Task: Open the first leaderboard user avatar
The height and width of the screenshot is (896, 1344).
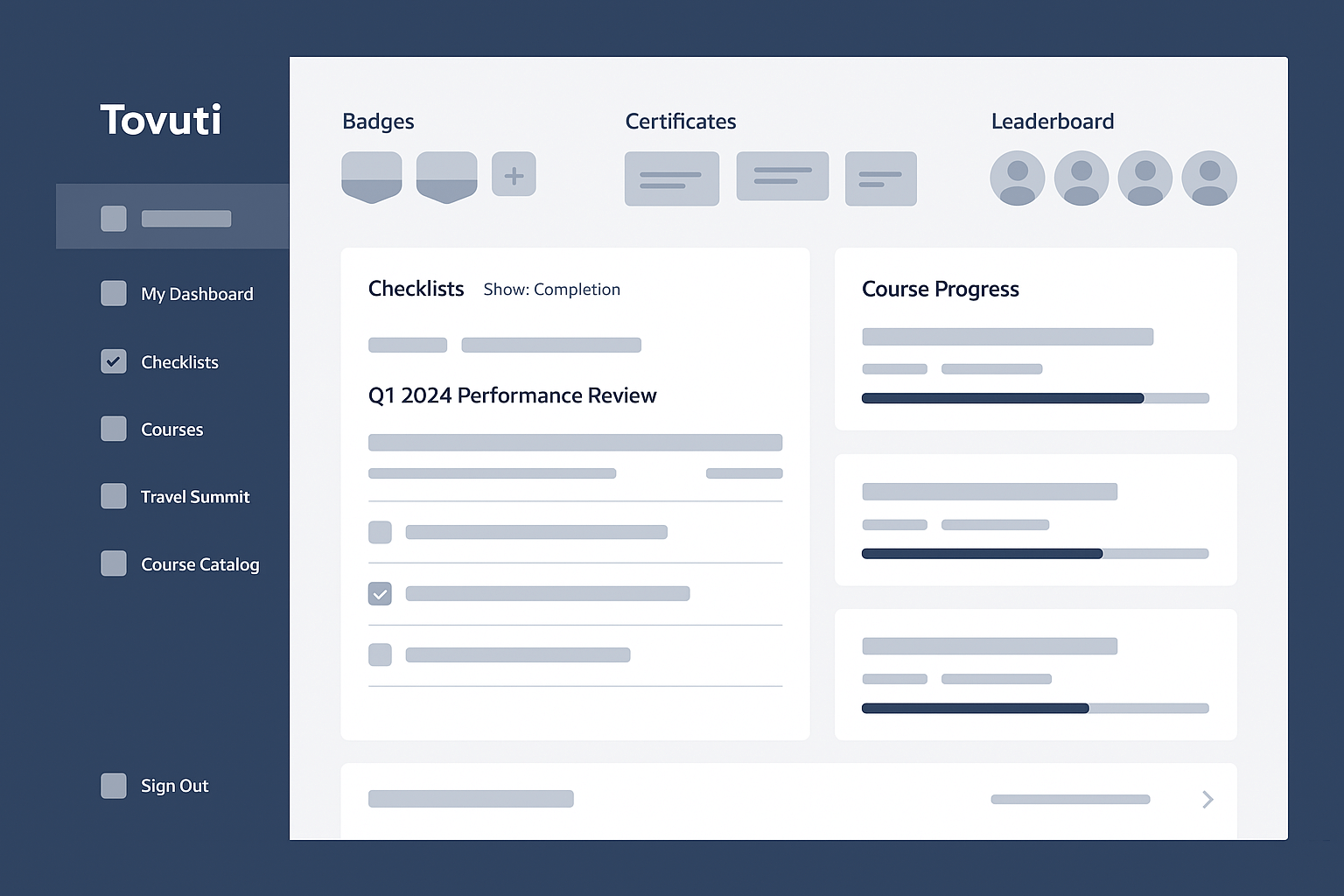Action: point(1017,178)
